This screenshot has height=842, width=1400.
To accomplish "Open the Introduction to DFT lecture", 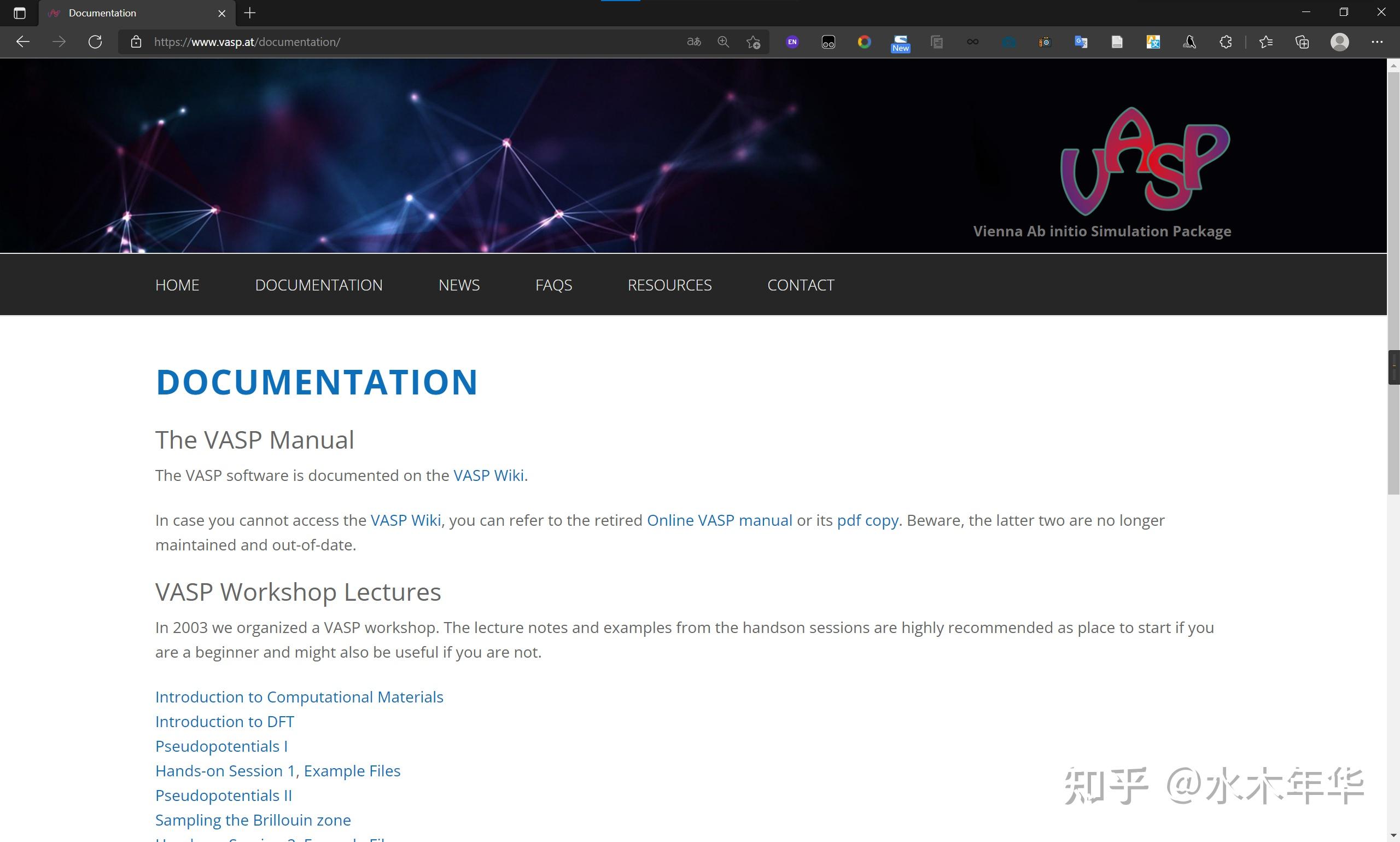I will 225,721.
